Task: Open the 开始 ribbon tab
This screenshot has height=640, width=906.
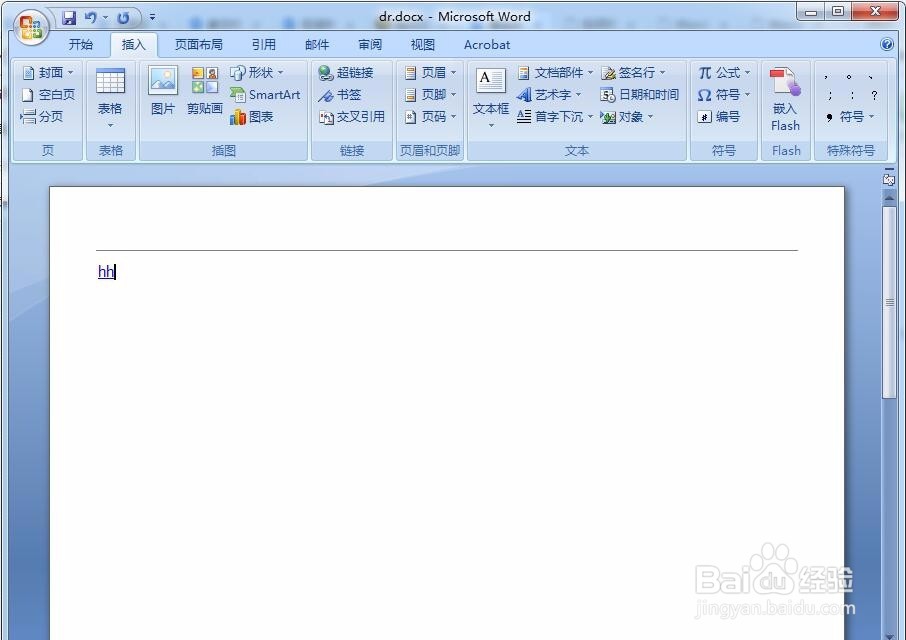Action: [x=81, y=44]
